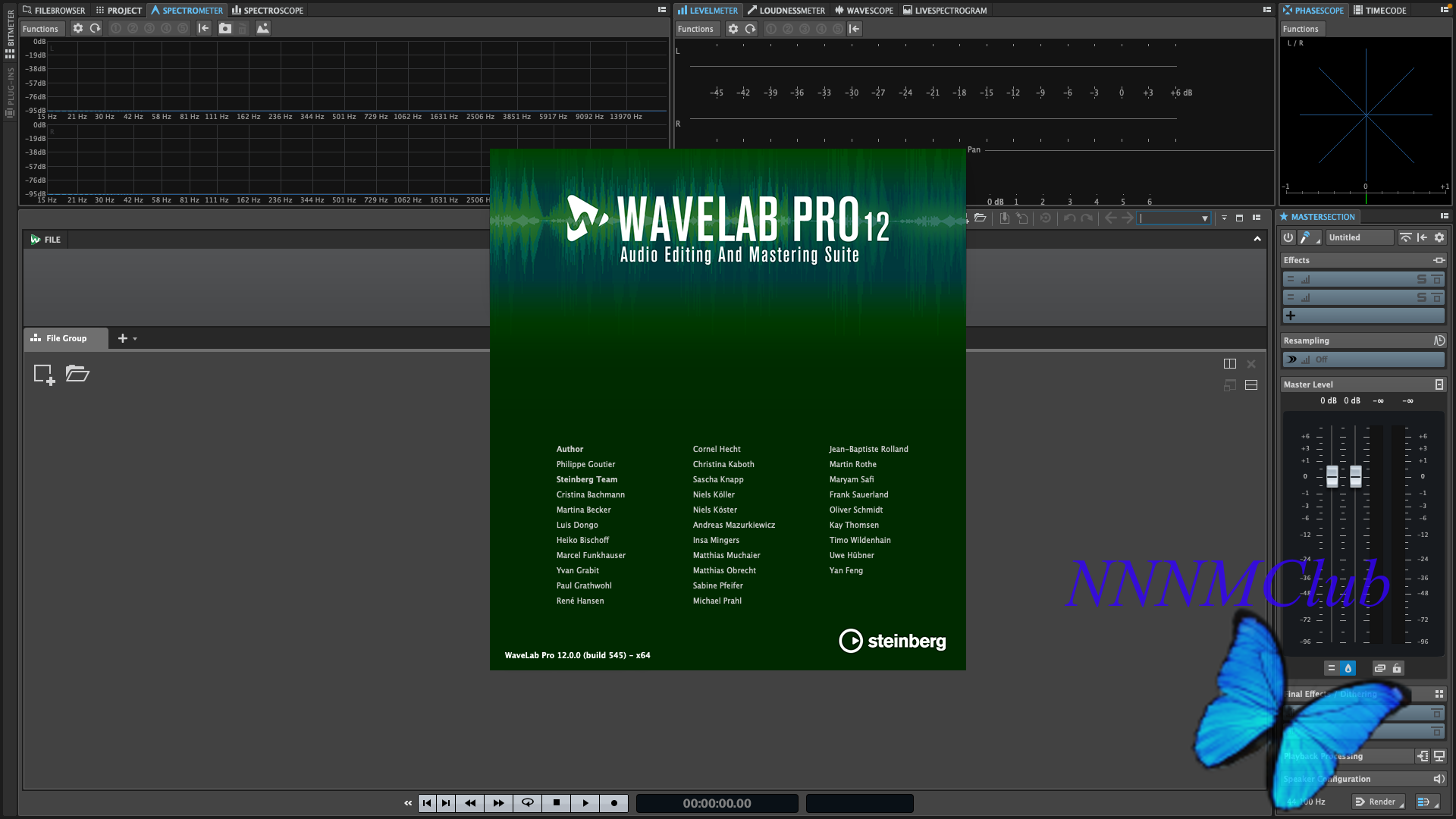Adjust the left master level fader
Image resolution: width=1456 pixels, height=819 pixels.
click(x=1332, y=476)
